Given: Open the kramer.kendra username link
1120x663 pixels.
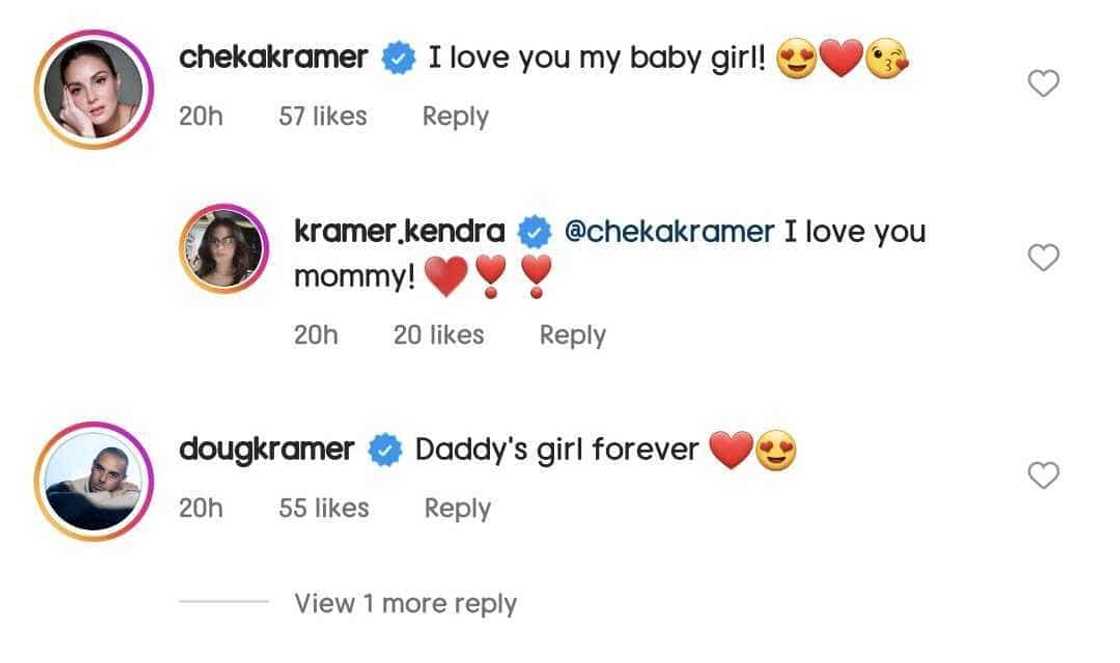Looking at the screenshot, I should (399, 232).
